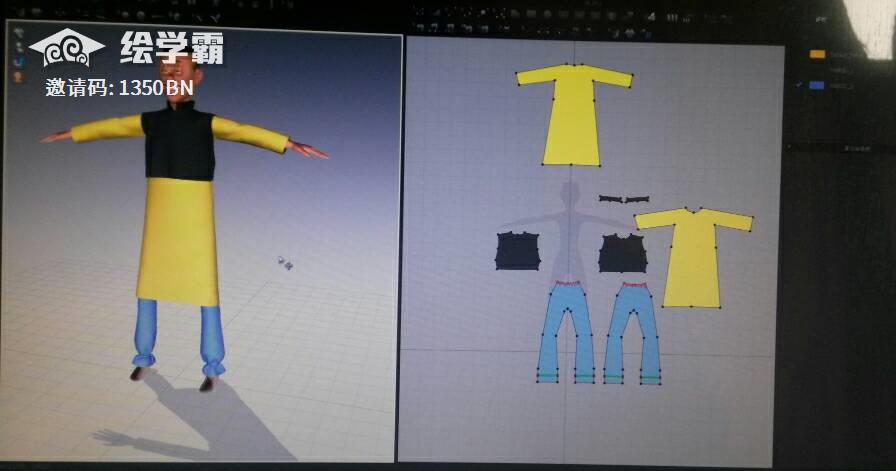Select the left dark collar pattern strip
Viewport: 896px width, 471px height.
coord(611,199)
